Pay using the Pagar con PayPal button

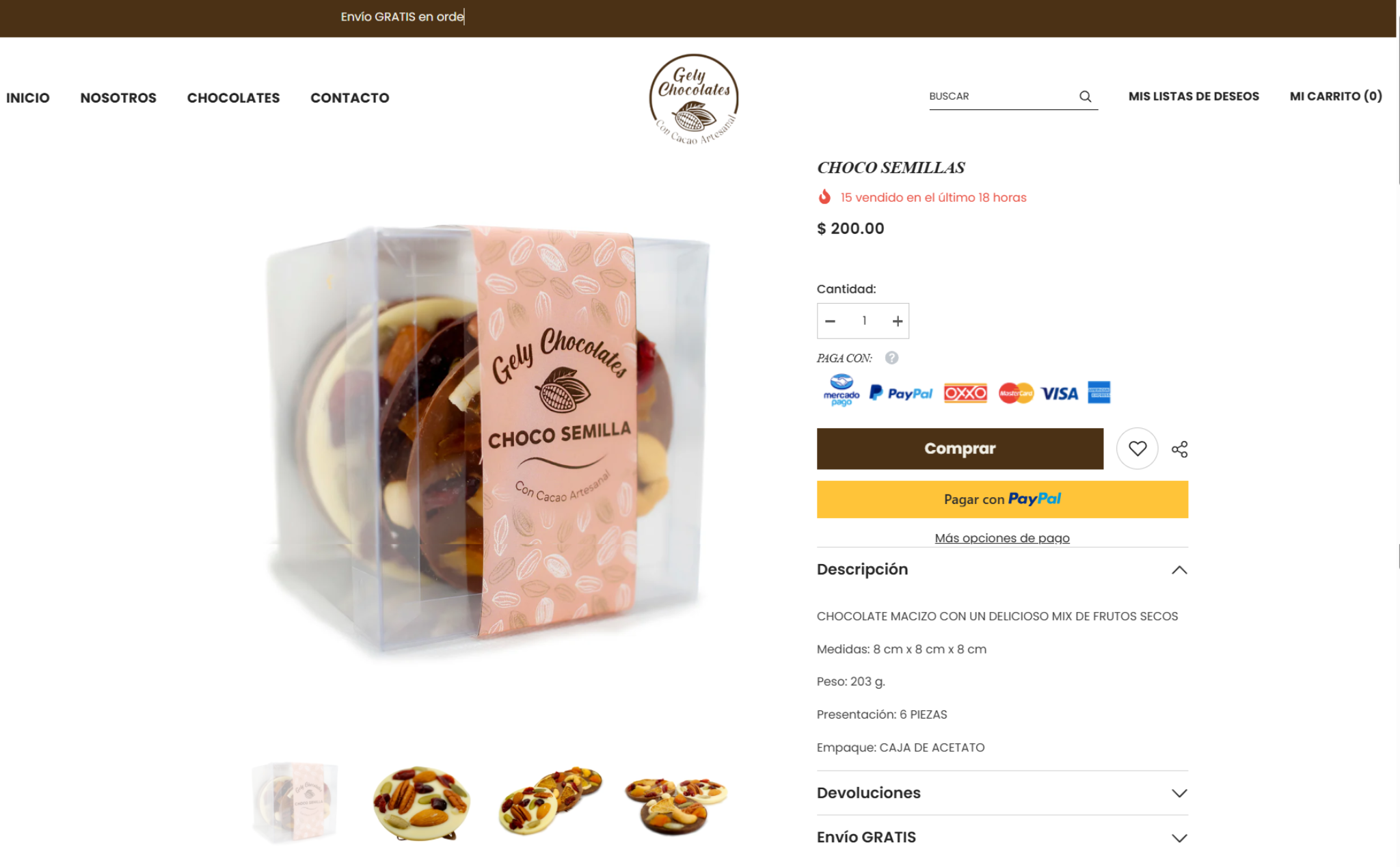(1002, 499)
